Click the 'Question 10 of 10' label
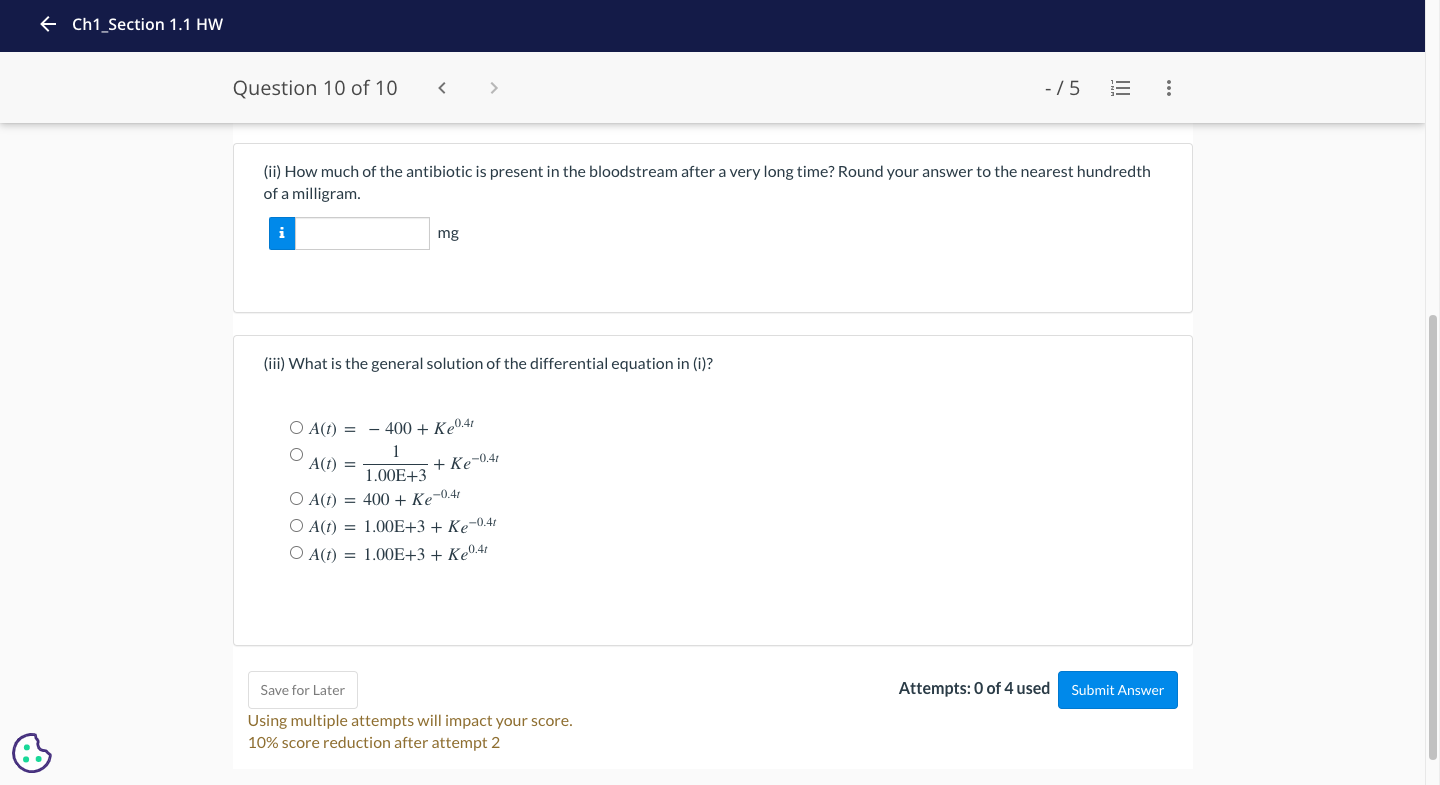Viewport: 1440px width, 785px height. pos(315,88)
